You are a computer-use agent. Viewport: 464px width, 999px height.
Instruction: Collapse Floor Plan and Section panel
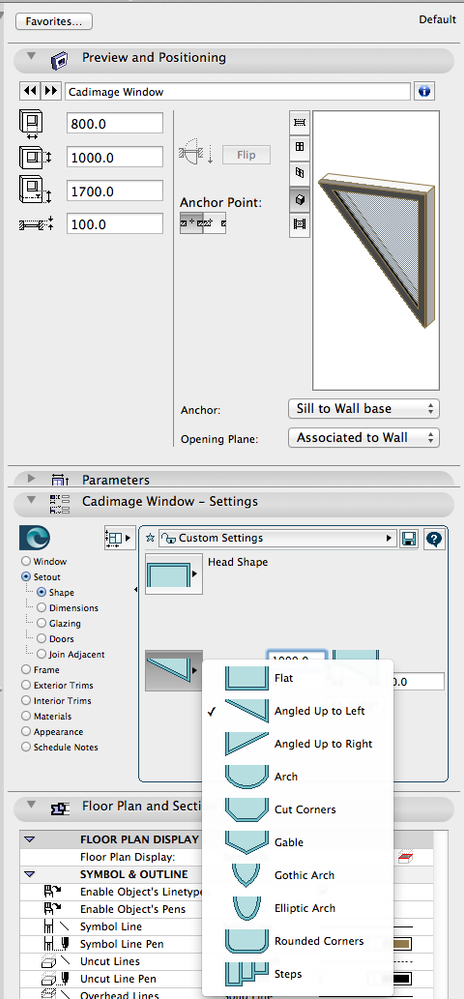click(x=31, y=806)
